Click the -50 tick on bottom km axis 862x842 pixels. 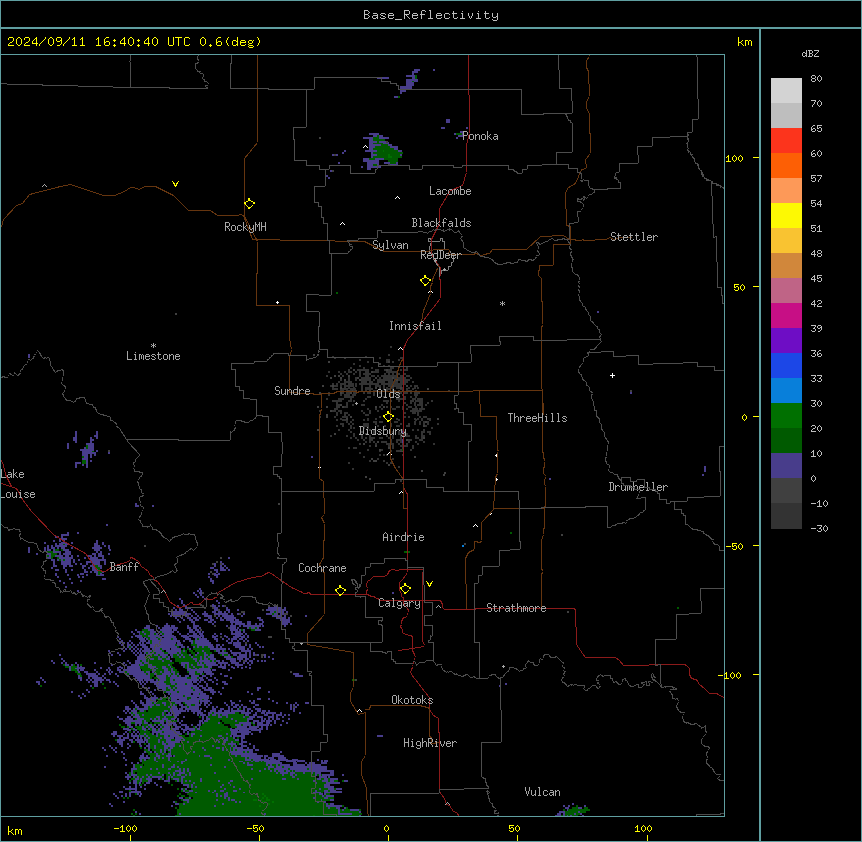point(255,828)
